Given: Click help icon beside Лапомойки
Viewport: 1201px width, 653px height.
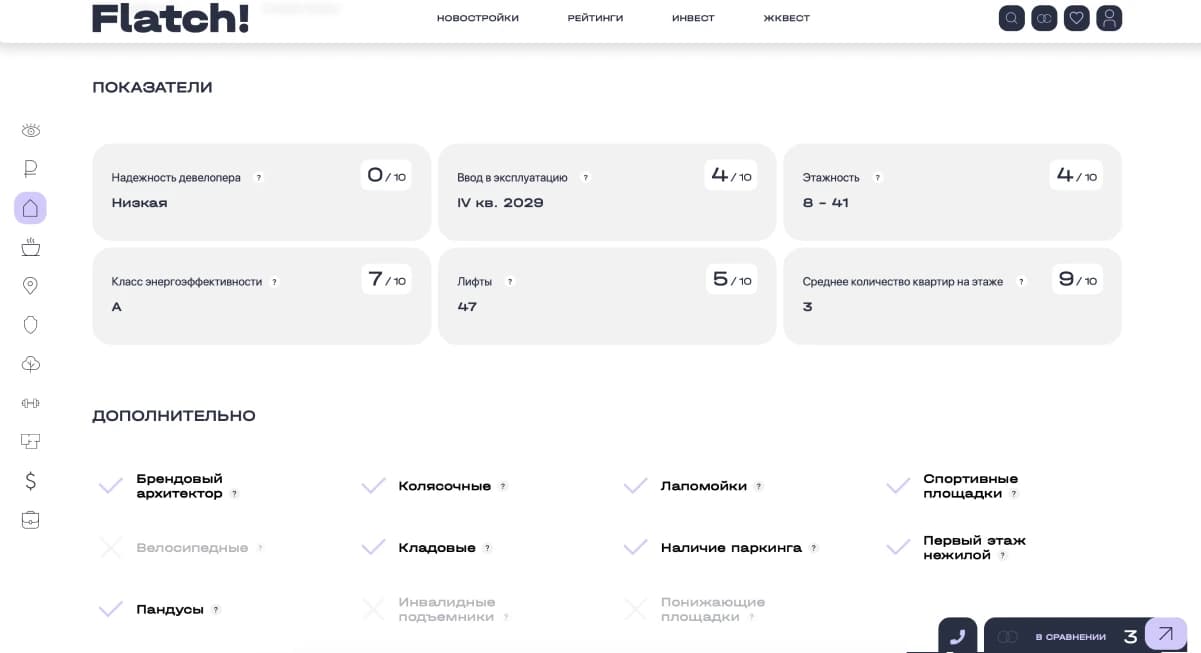Looking at the screenshot, I should pyautogui.click(x=759, y=487).
